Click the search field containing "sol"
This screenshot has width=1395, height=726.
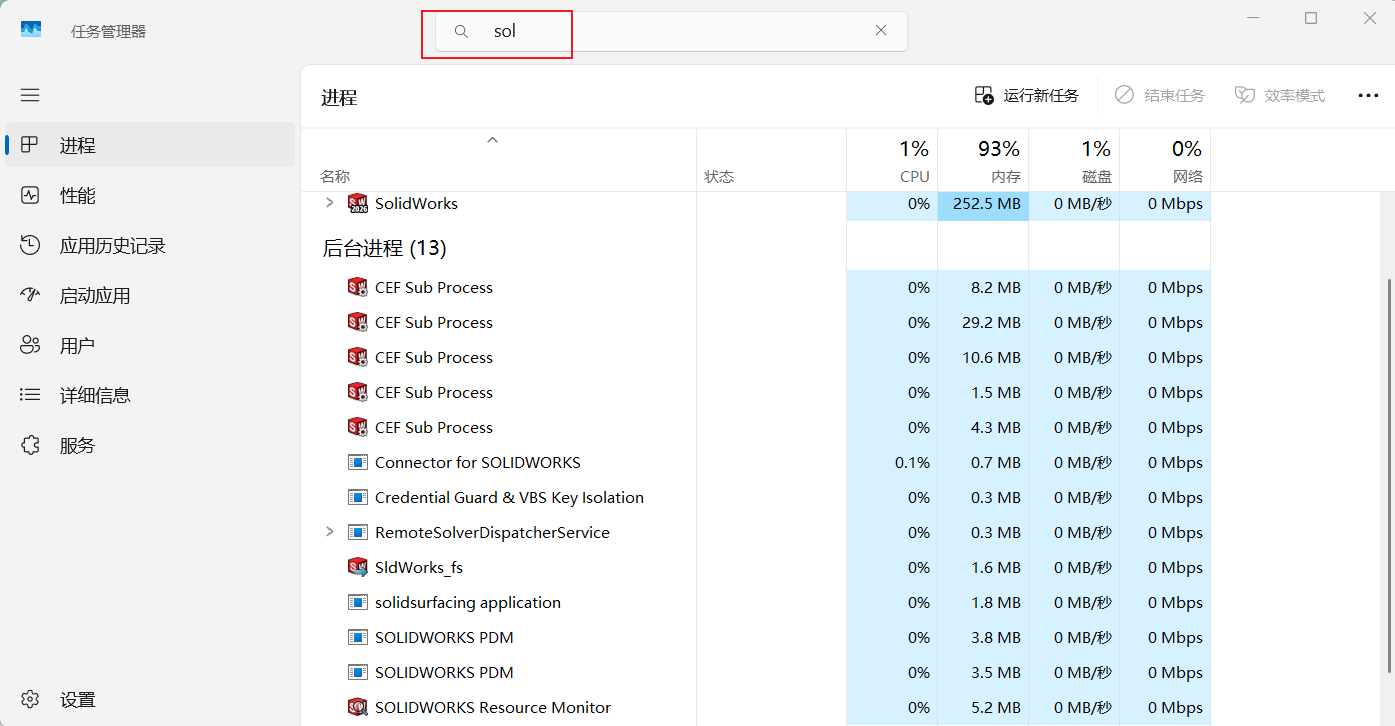(x=671, y=31)
